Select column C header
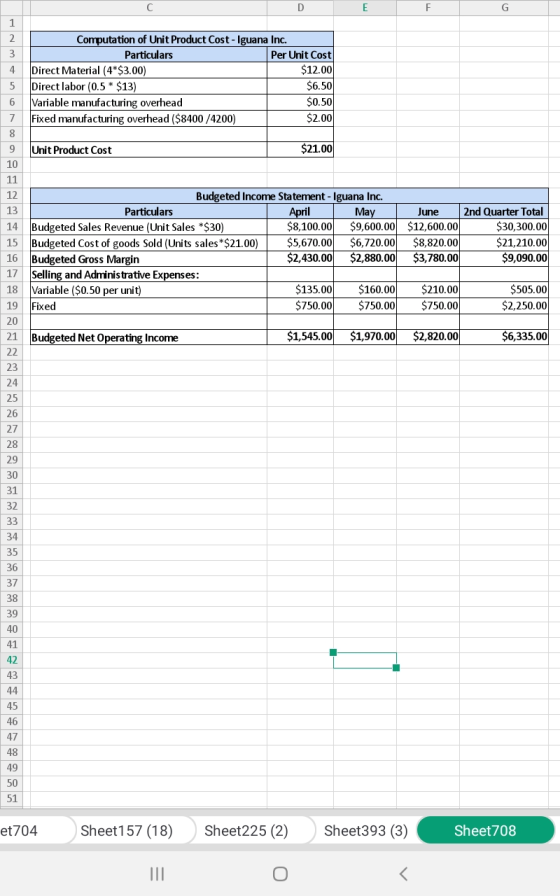Image resolution: width=560 pixels, height=896 pixels. 149,7
